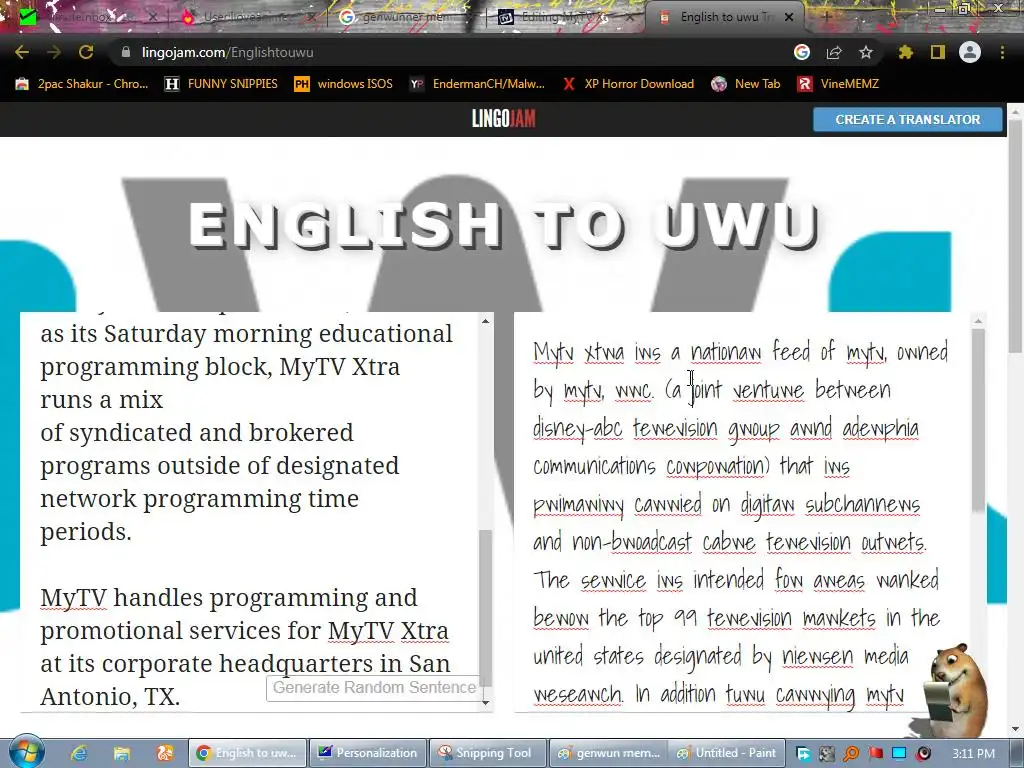Click the hamster mascot image

point(956,689)
